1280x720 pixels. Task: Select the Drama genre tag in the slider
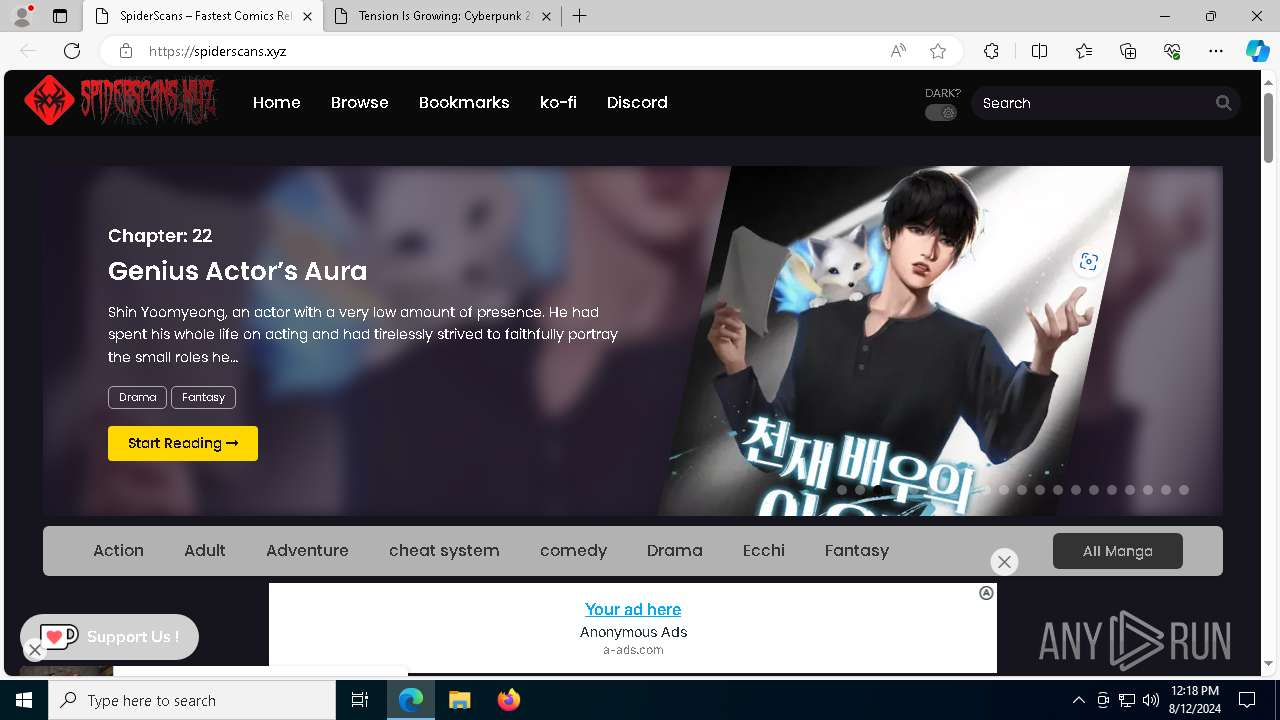point(137,397)
